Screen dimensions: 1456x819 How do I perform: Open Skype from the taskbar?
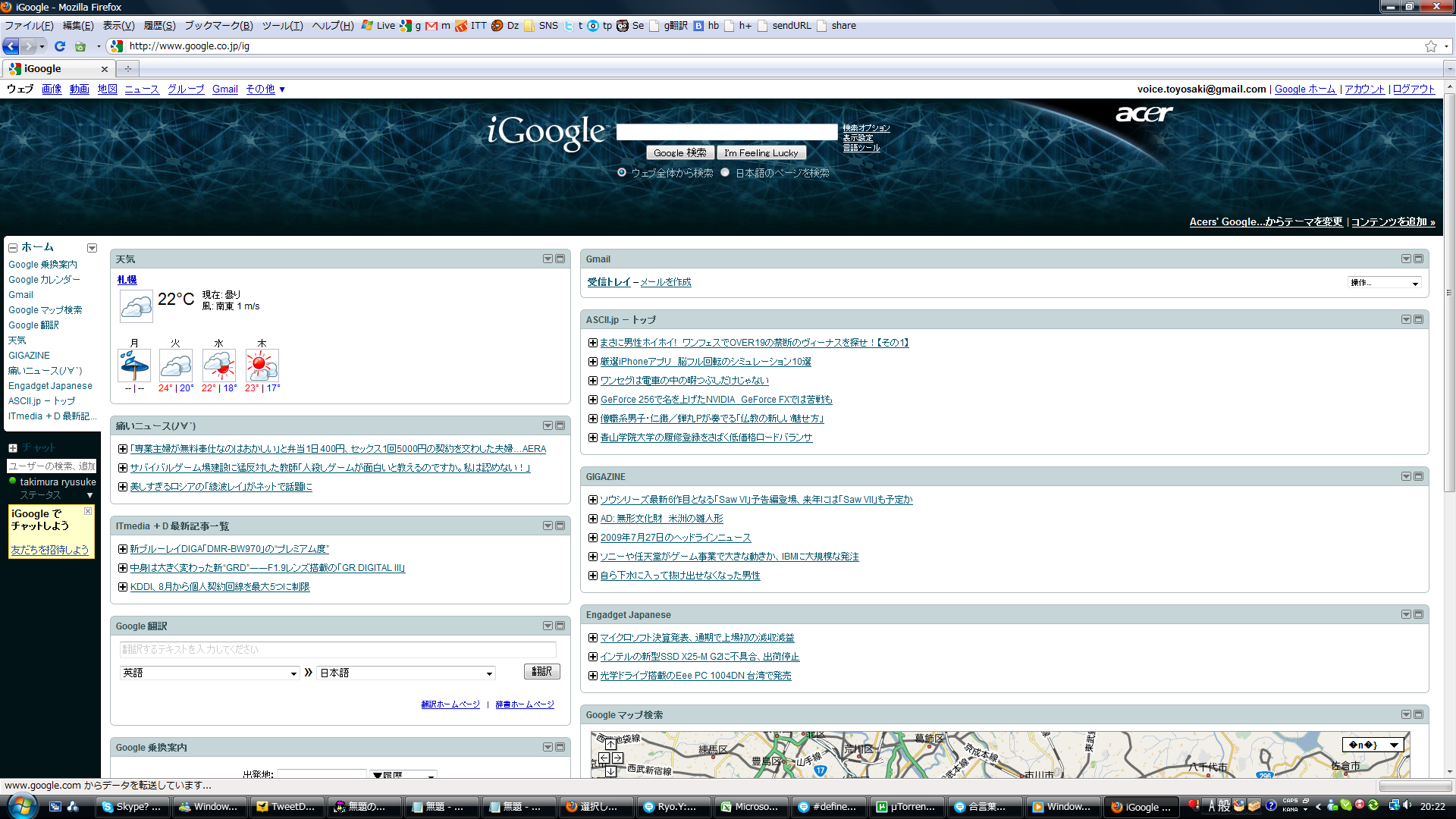133,807
